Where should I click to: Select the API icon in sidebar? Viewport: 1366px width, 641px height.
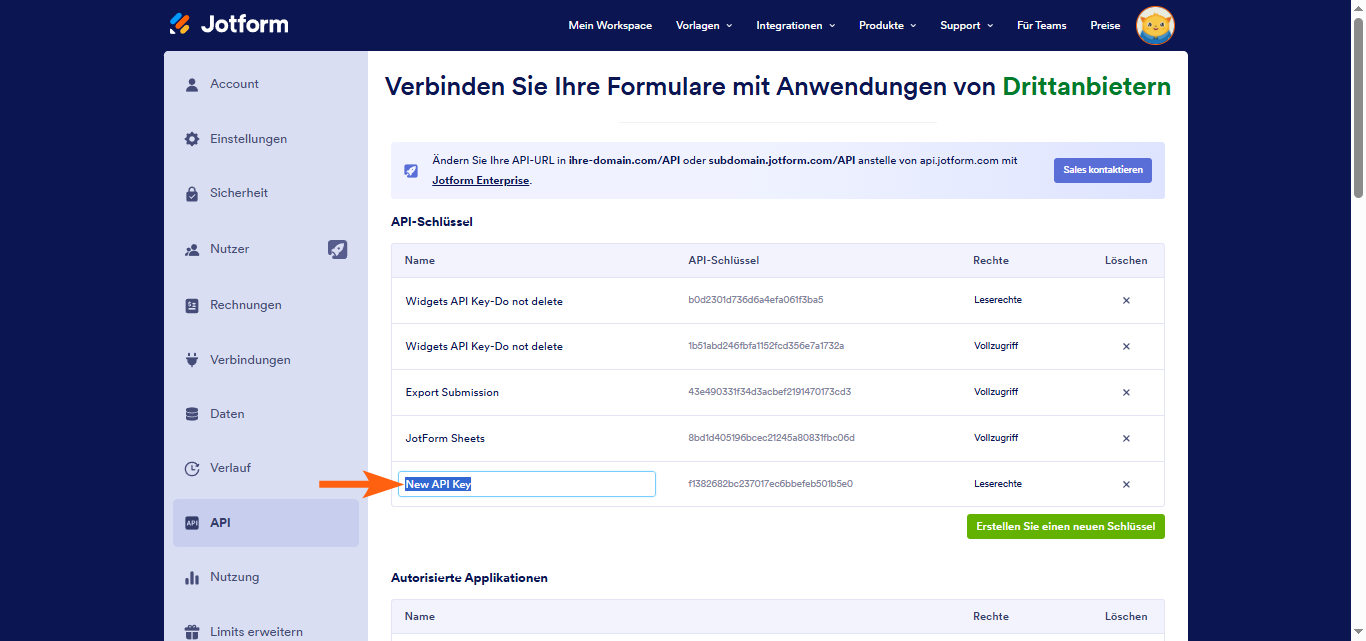[x=192, y=523]
